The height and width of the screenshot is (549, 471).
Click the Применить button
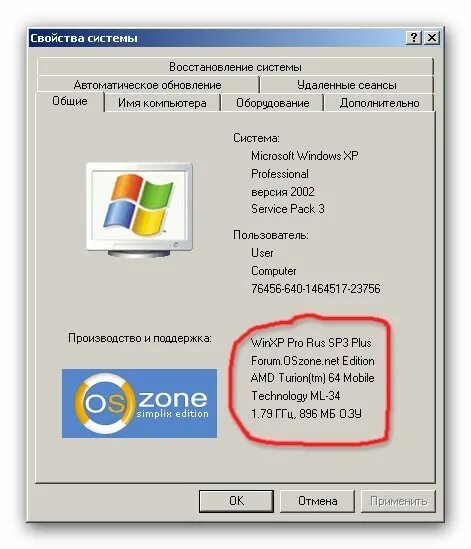(399, 501)
